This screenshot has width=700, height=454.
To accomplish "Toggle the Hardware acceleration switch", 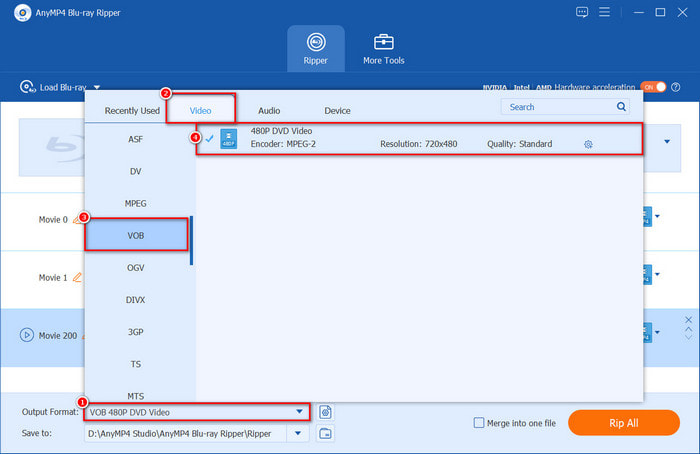I will click(653, 87).
